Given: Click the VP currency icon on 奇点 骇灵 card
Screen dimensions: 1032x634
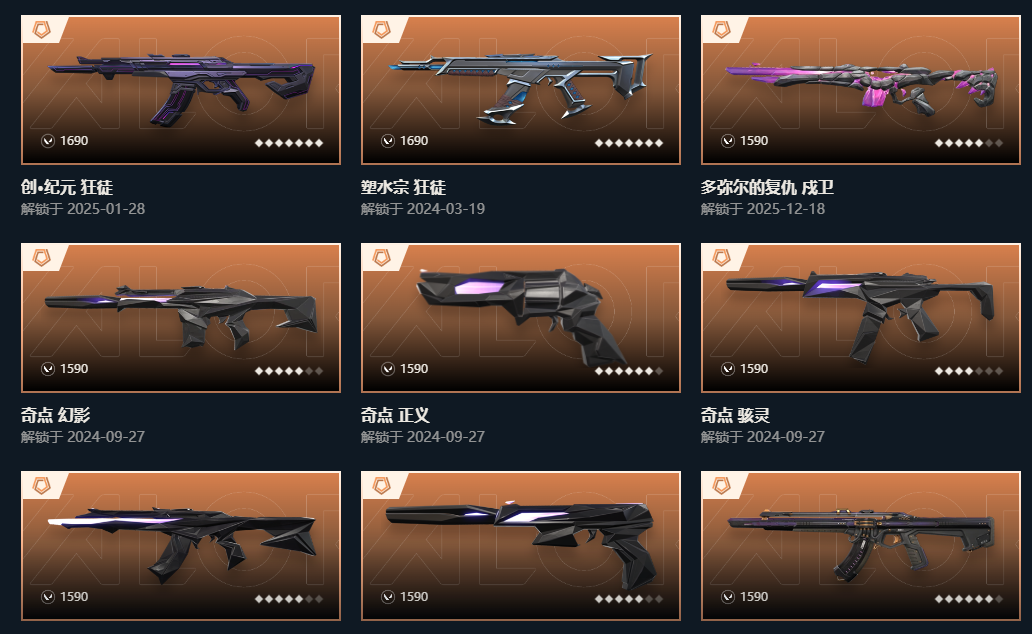Looking at the screenshot, I should coord(728,369).
